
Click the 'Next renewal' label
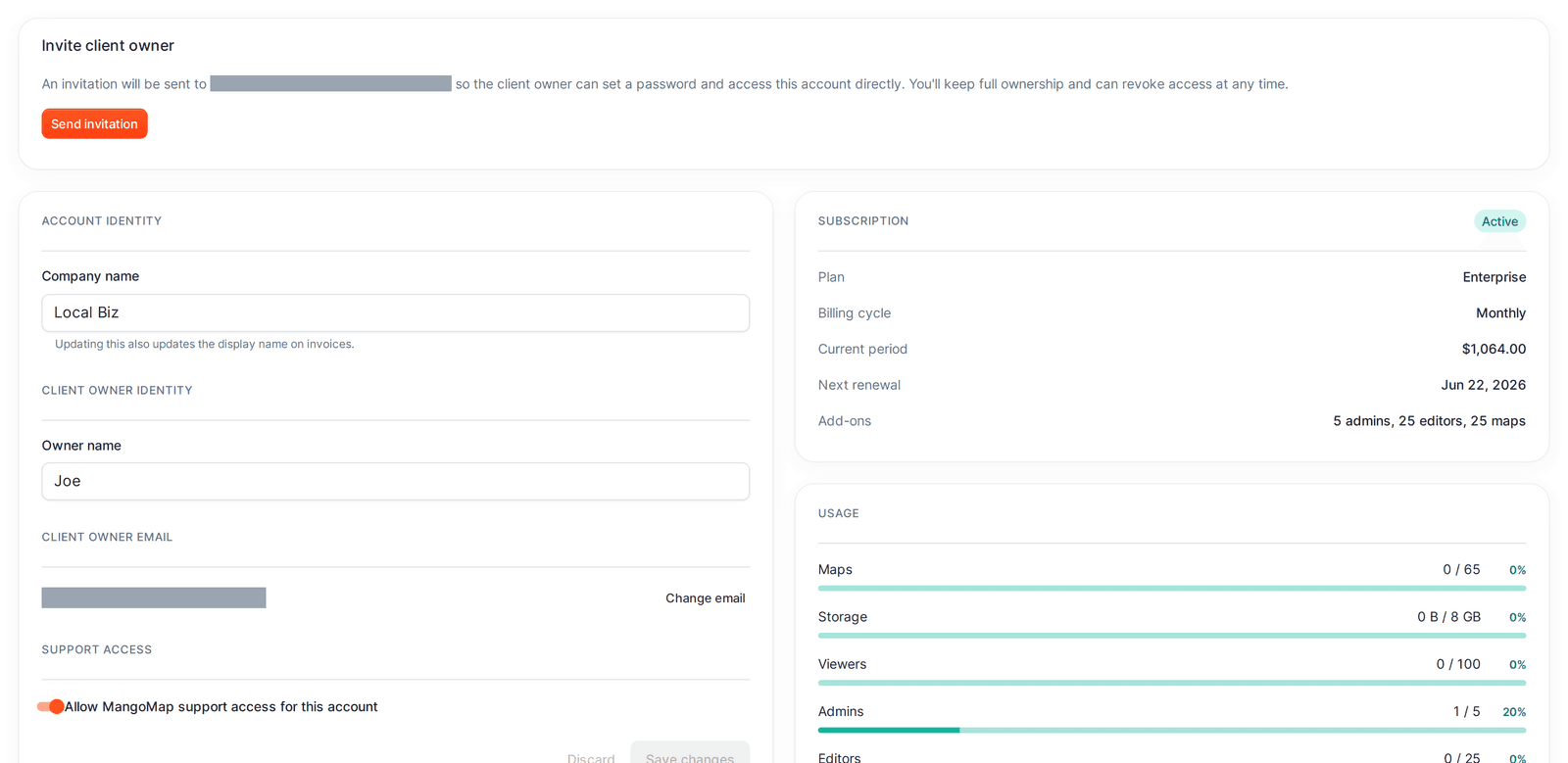pyautogui.click(x=859, y=385)
